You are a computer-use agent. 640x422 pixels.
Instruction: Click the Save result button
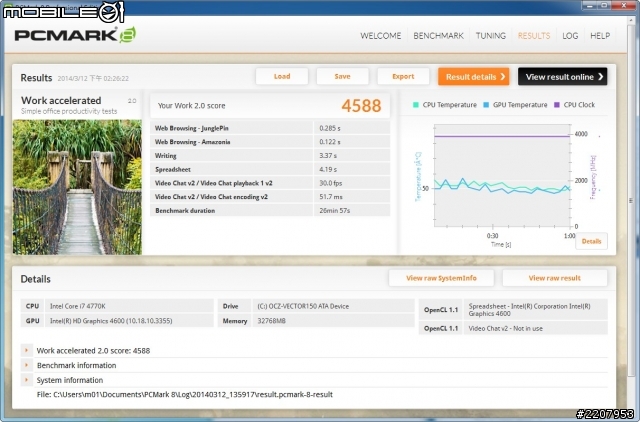point(342,76)
